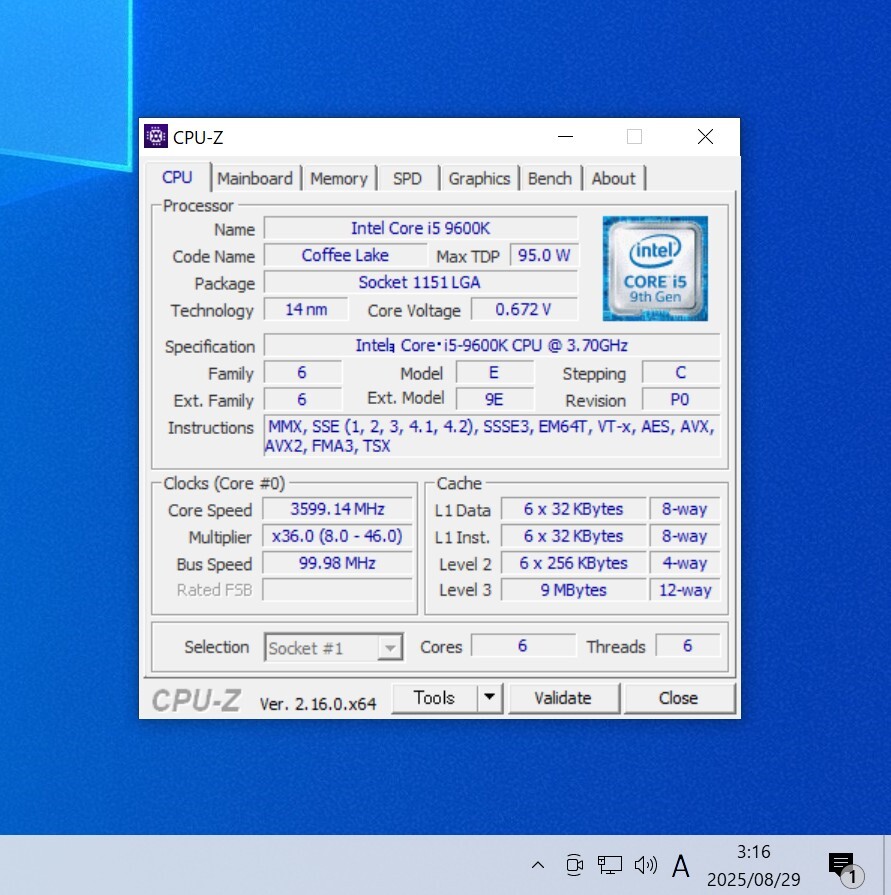
Task: Click the CPU-Z app icon in title bar
Action: [x=155, y=136]
